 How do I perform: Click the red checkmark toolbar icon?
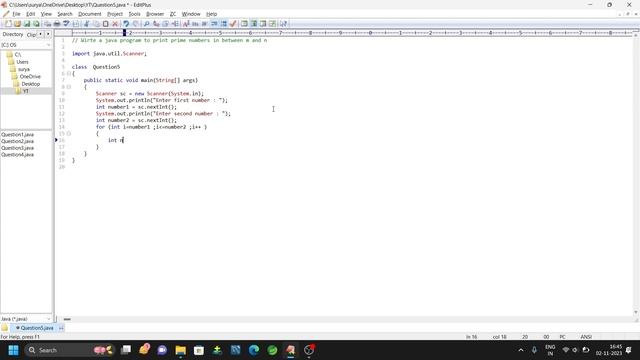[233, 24]
